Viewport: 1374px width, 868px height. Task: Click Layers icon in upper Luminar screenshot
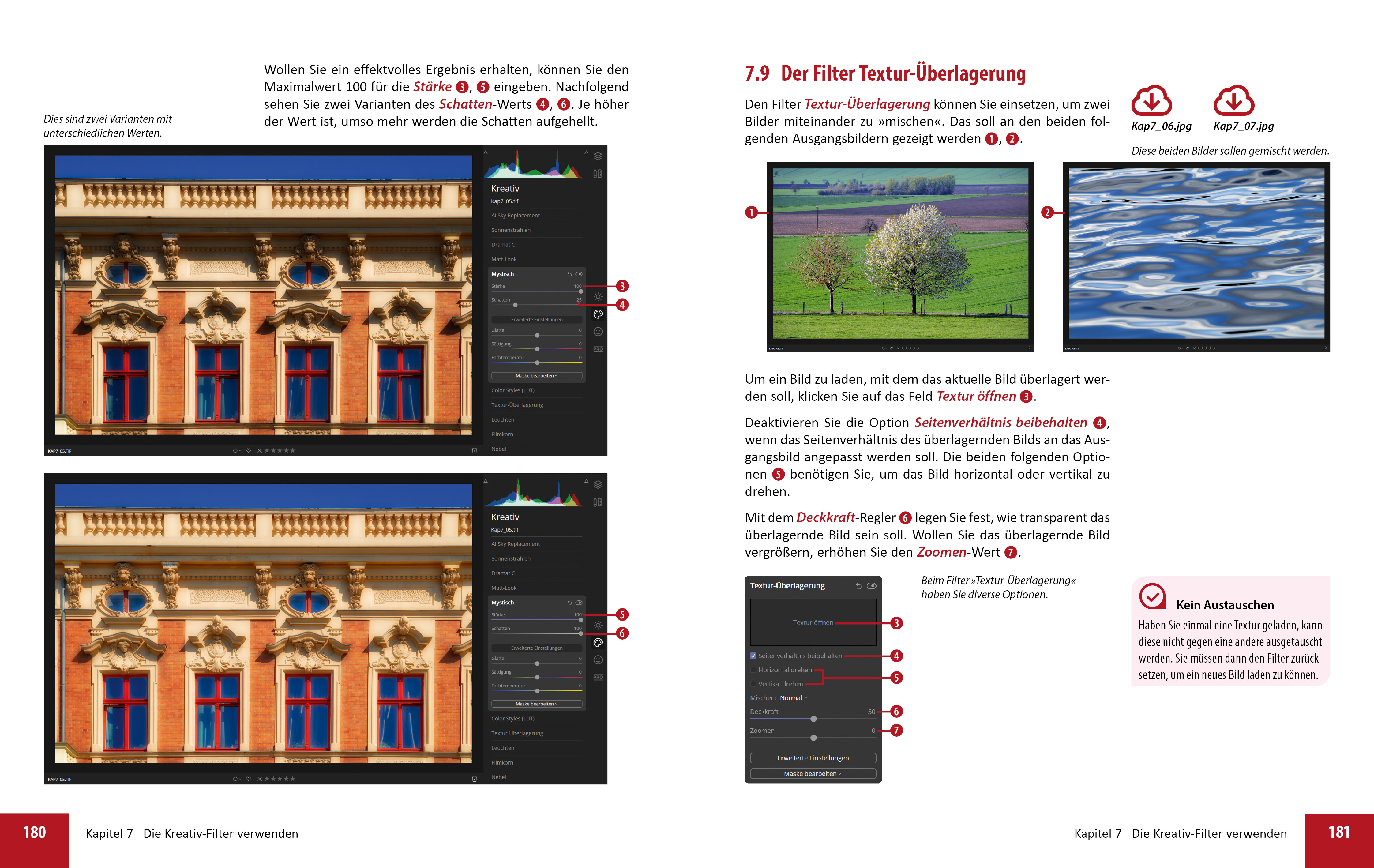point(597,156)
